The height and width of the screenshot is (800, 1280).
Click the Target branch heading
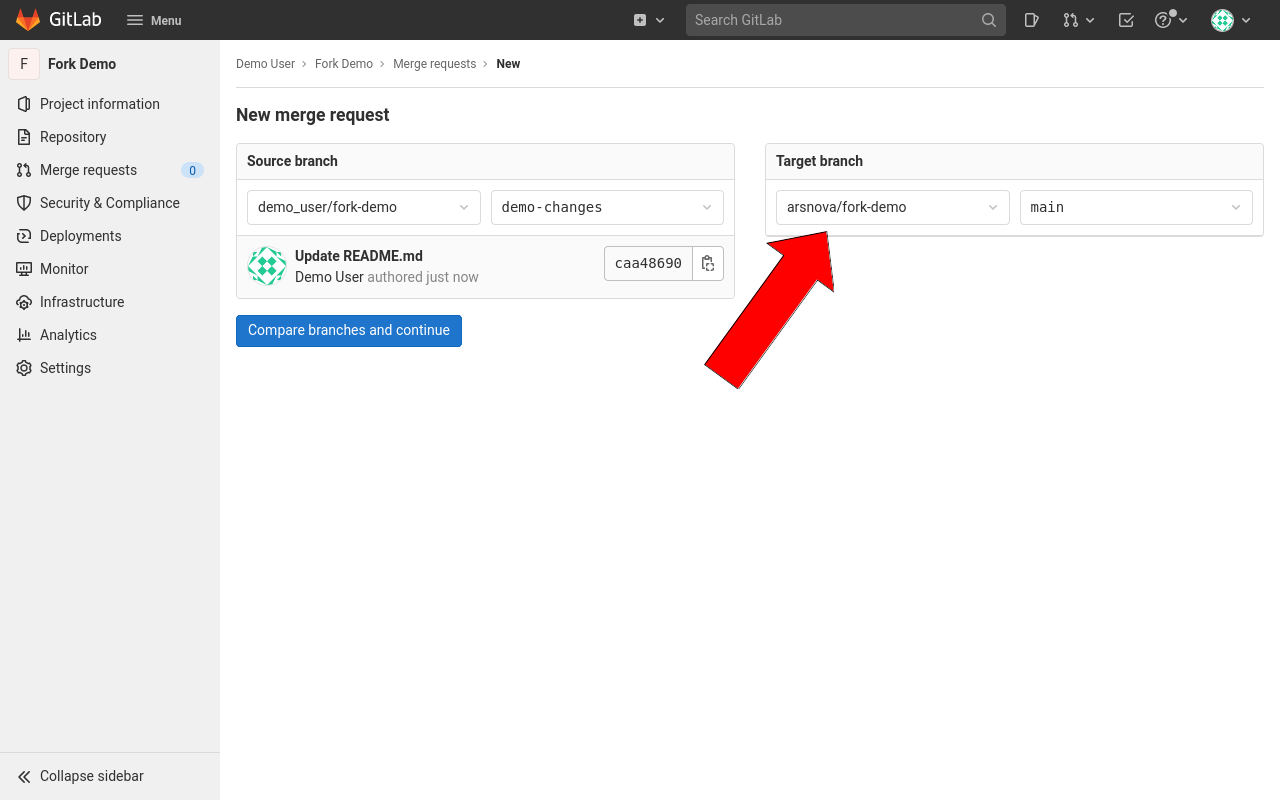(819, 161)
